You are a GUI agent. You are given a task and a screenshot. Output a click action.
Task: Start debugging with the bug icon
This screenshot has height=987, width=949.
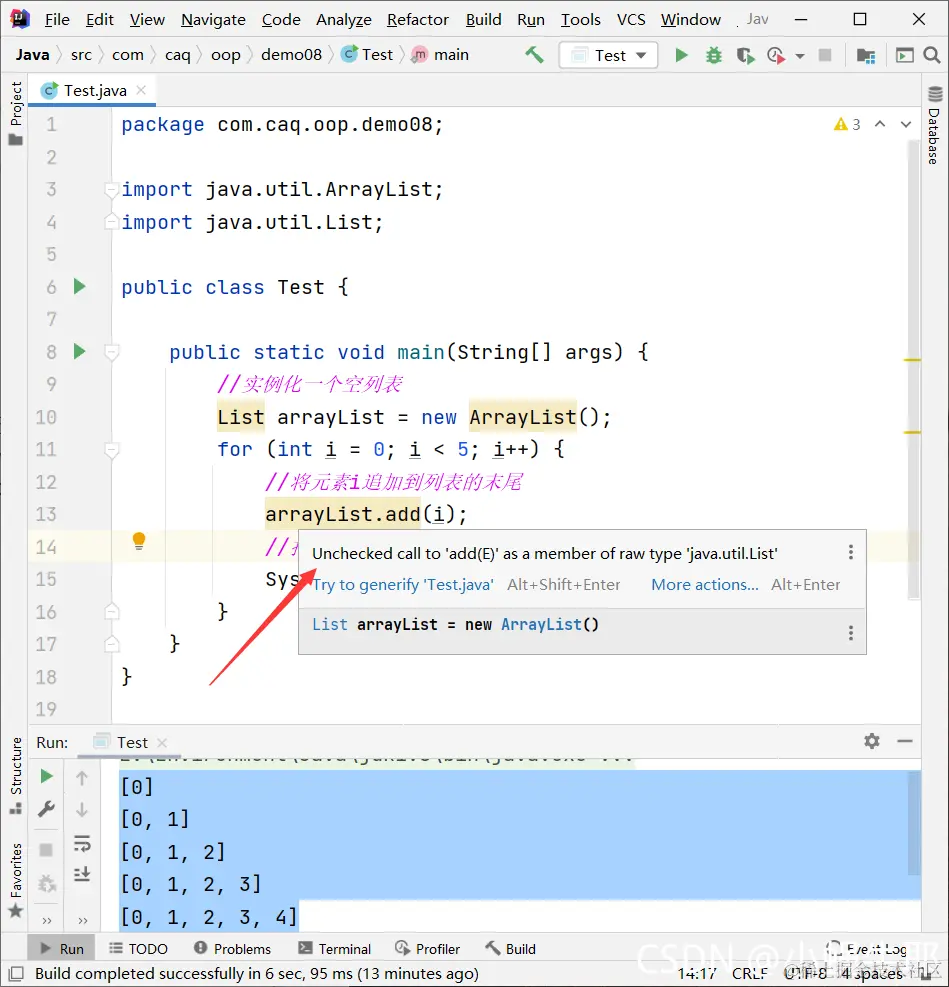tap(714, 55)
